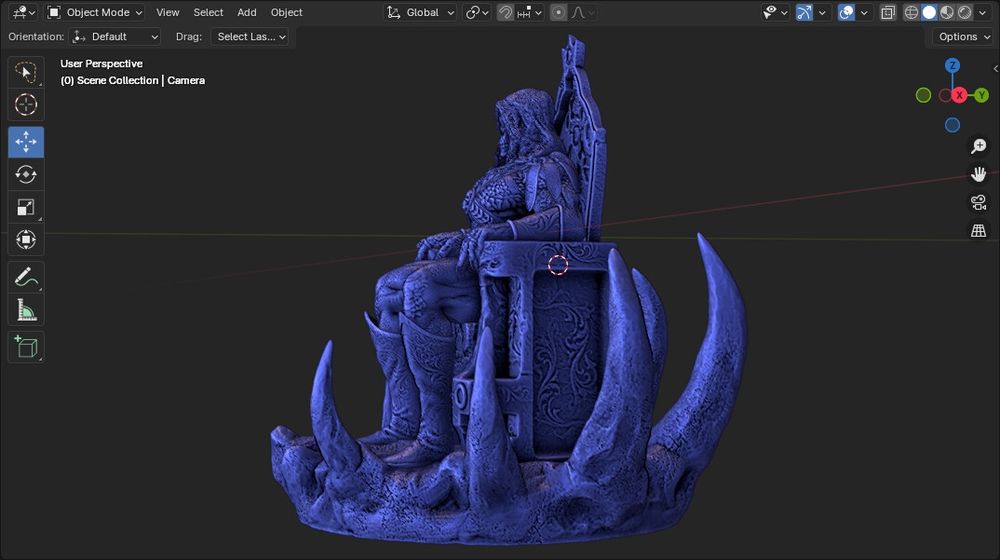The image size is (1000, 560).
Task: Enable proportional editing
Action: (x=559, y=13)
